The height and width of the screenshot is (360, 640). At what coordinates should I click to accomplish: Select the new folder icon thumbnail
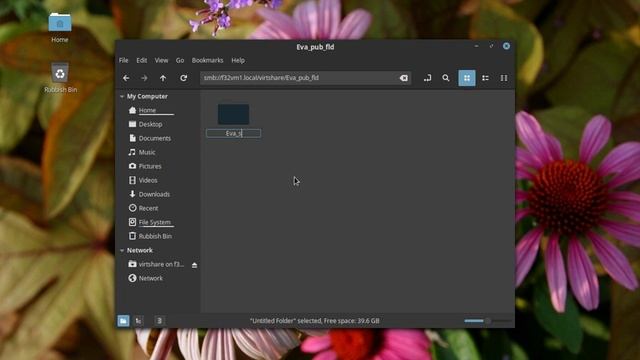coord(233,114)
